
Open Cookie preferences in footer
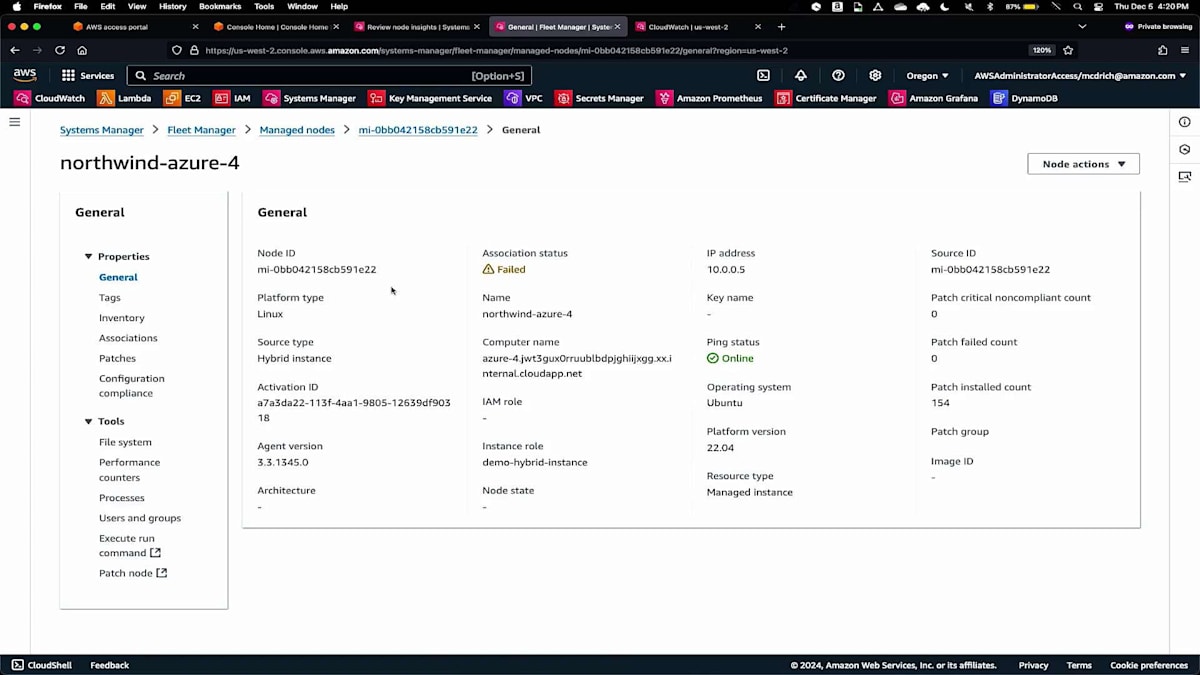pyautogui.click(x=1149, y=665)
